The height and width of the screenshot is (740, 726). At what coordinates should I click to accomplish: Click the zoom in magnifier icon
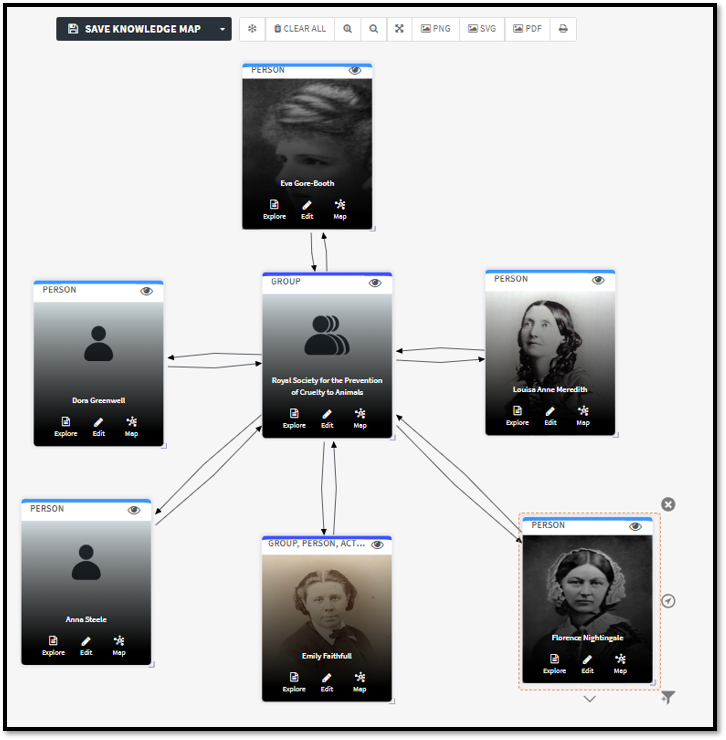[348, 29]
